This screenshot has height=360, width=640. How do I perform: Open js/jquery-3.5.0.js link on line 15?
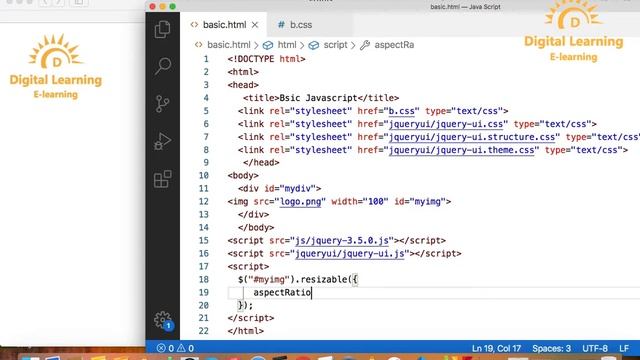[x=342, y=240]
